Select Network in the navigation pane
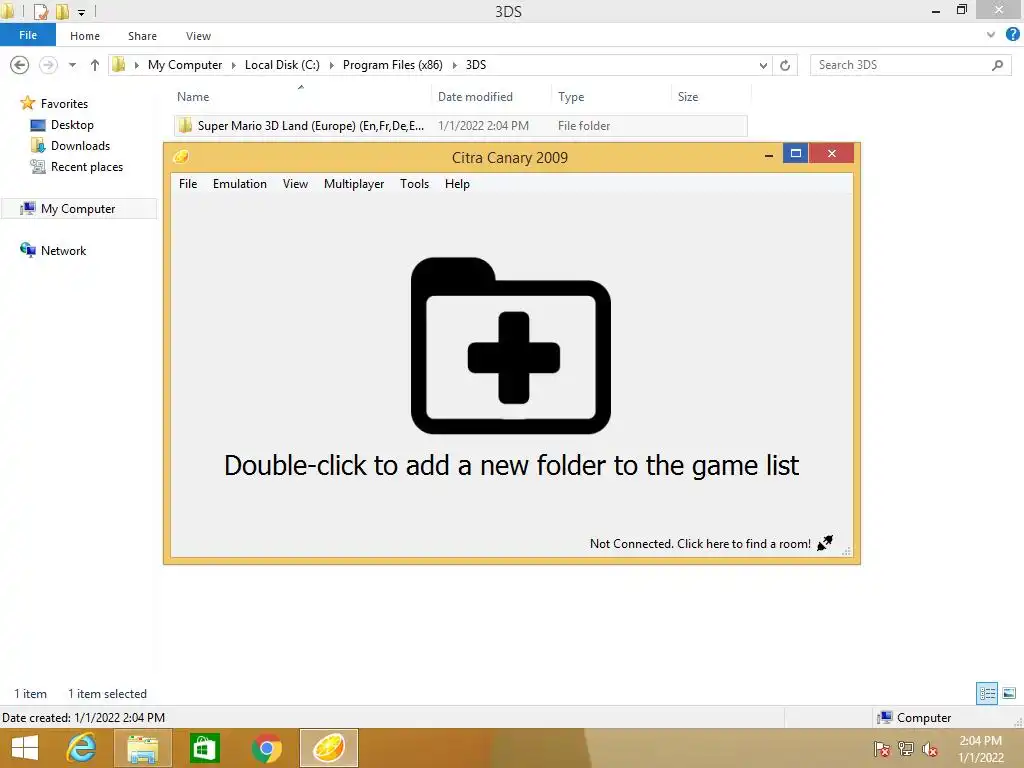 coord(63,251)
